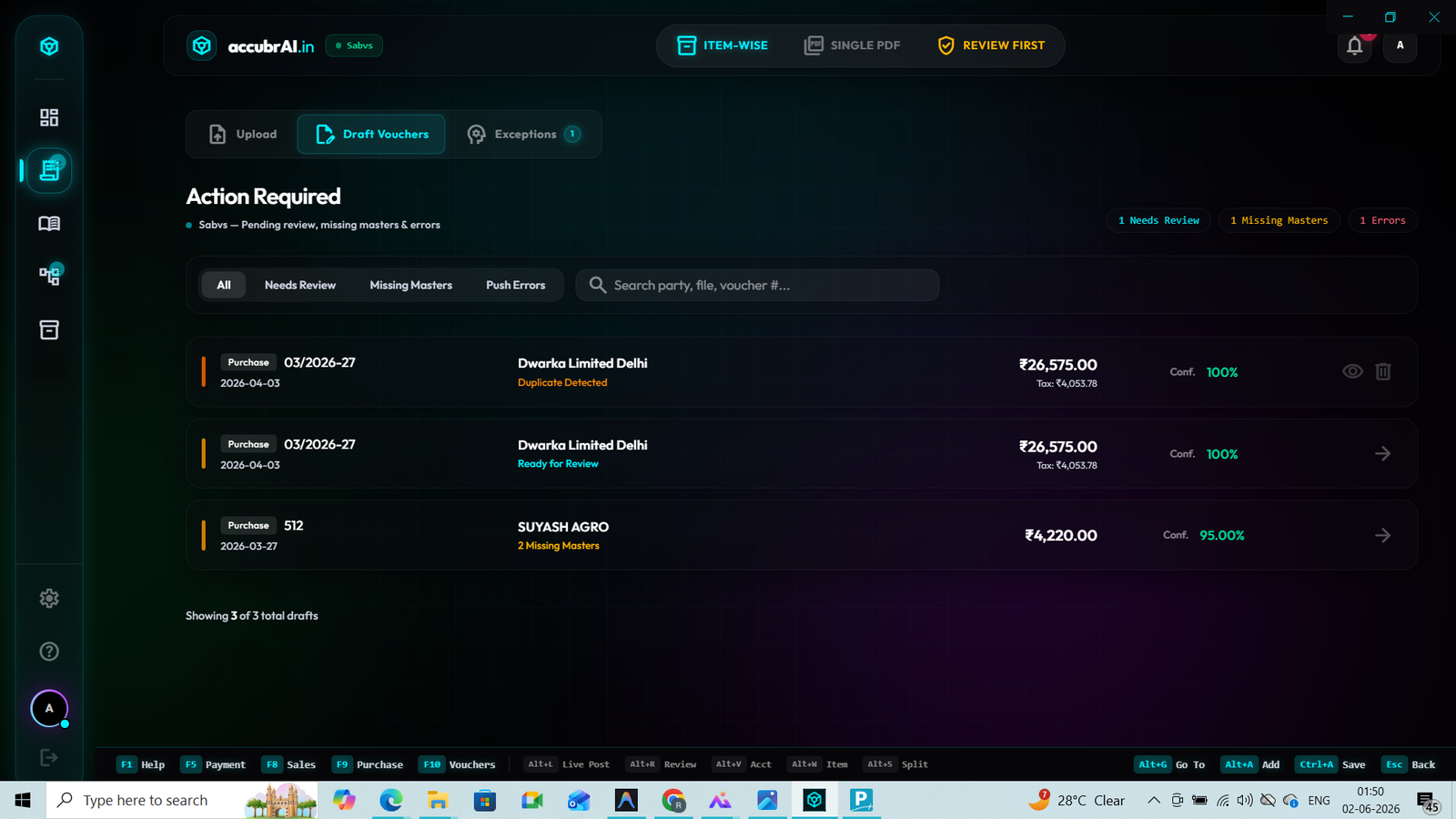Click the logout icon in sidebar
This screenshot has width=1456, height=819.
[x=49, y=757]
